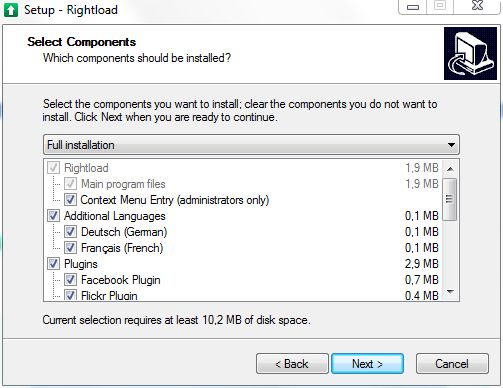Uncheck Context Menu Entry checkbox
The height and width of the screenshot is (388, 503).
pos(70,200)
